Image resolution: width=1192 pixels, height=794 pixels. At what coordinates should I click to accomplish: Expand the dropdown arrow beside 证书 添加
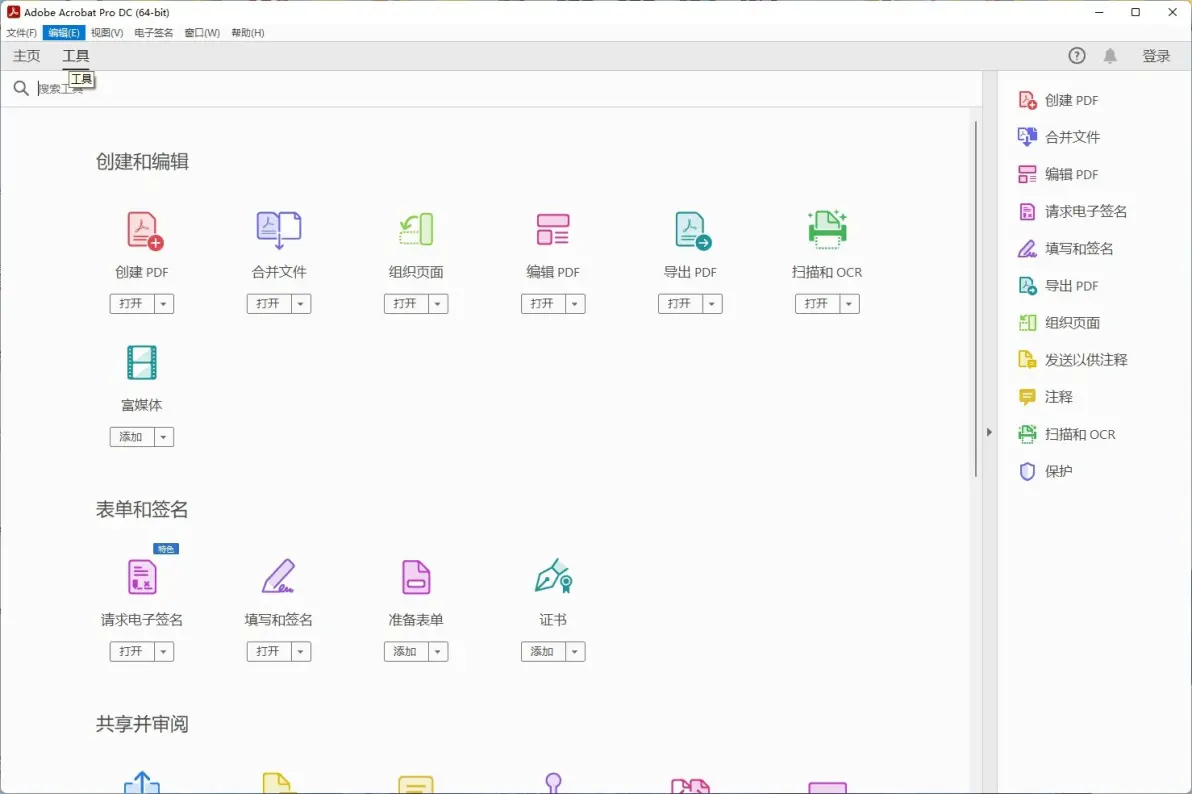pyautogui.click(x=575, y=651)
